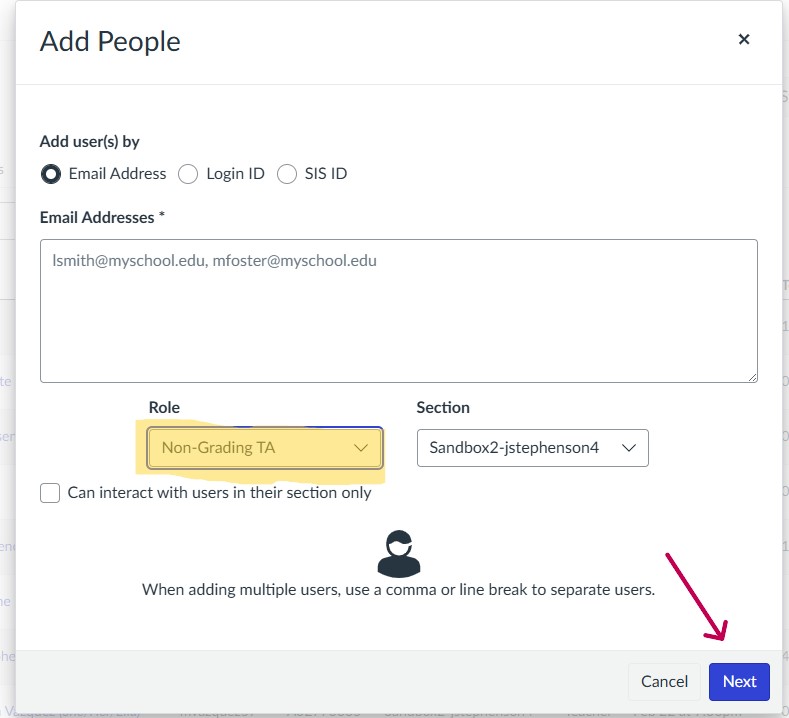The width and height of the screenshot is (789, 718).
Task: Click the 'Email Addresses *' field label
Action: (x=102, y=217)
